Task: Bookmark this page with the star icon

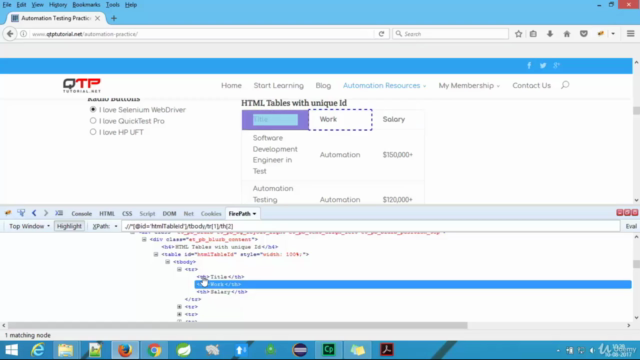Action: [x=518, y=34]
